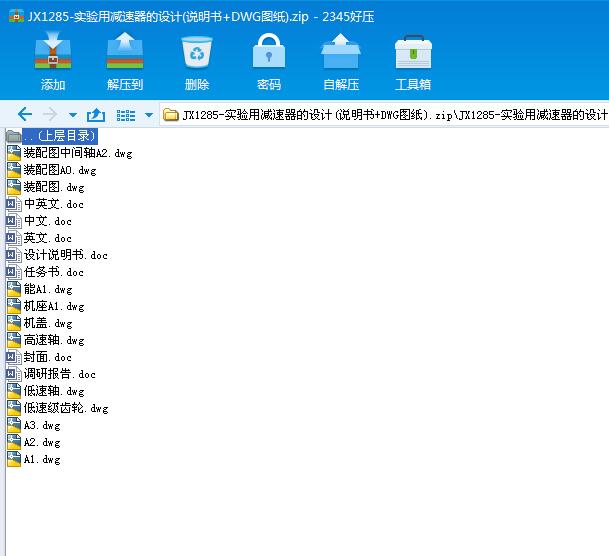This screenshot has width=609, height=556.
Task: Select file 装配图中间轴A2.dwg
Action: coord(78,153)
